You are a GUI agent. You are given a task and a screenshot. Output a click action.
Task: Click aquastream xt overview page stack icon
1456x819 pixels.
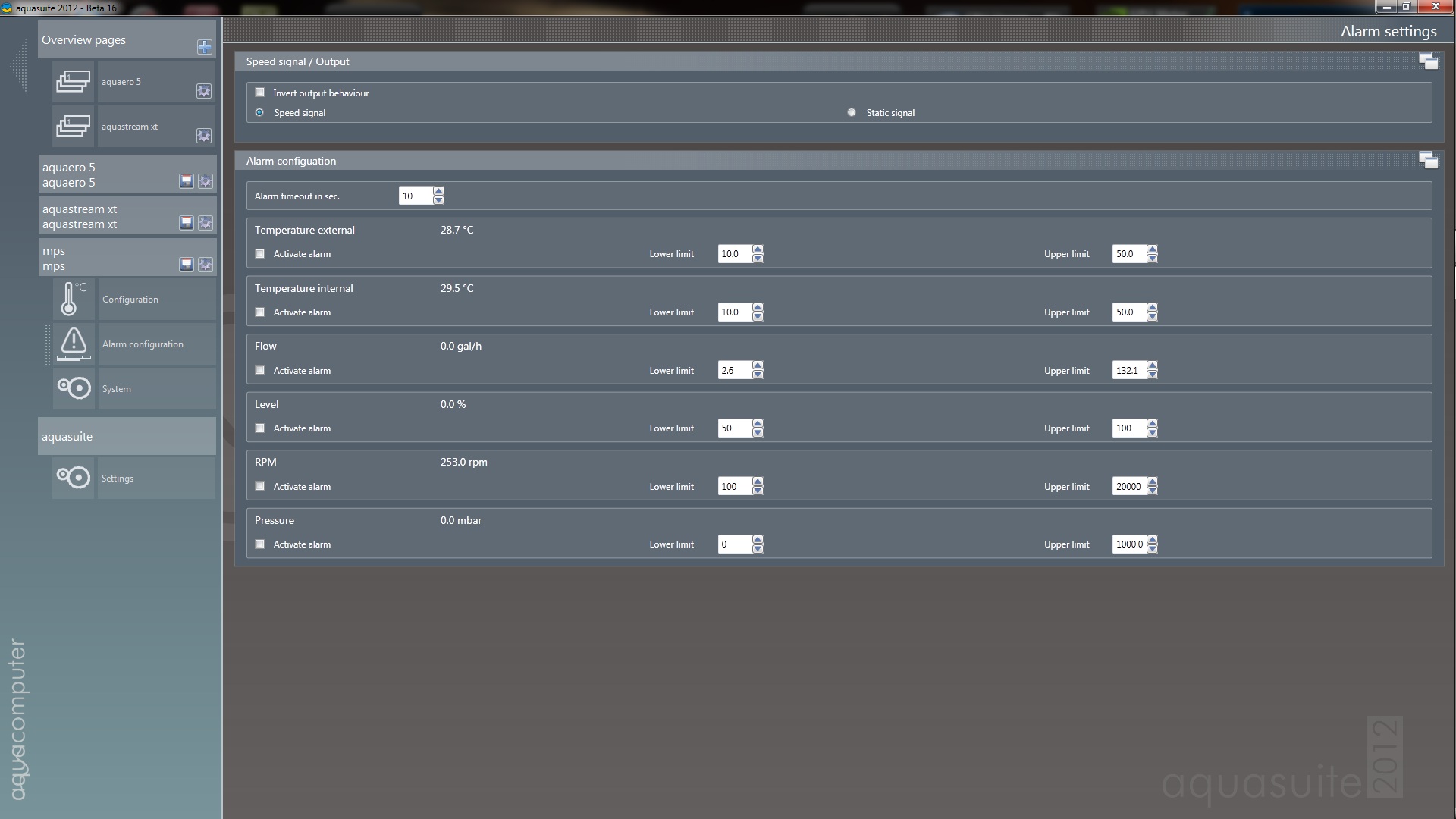74,126
